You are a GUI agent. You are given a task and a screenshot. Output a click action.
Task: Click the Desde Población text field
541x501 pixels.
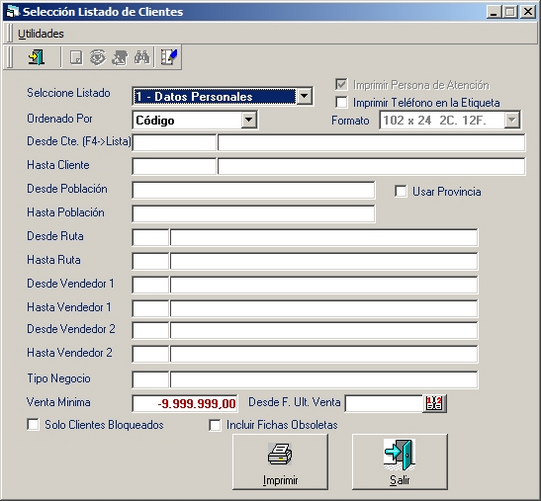254,190
